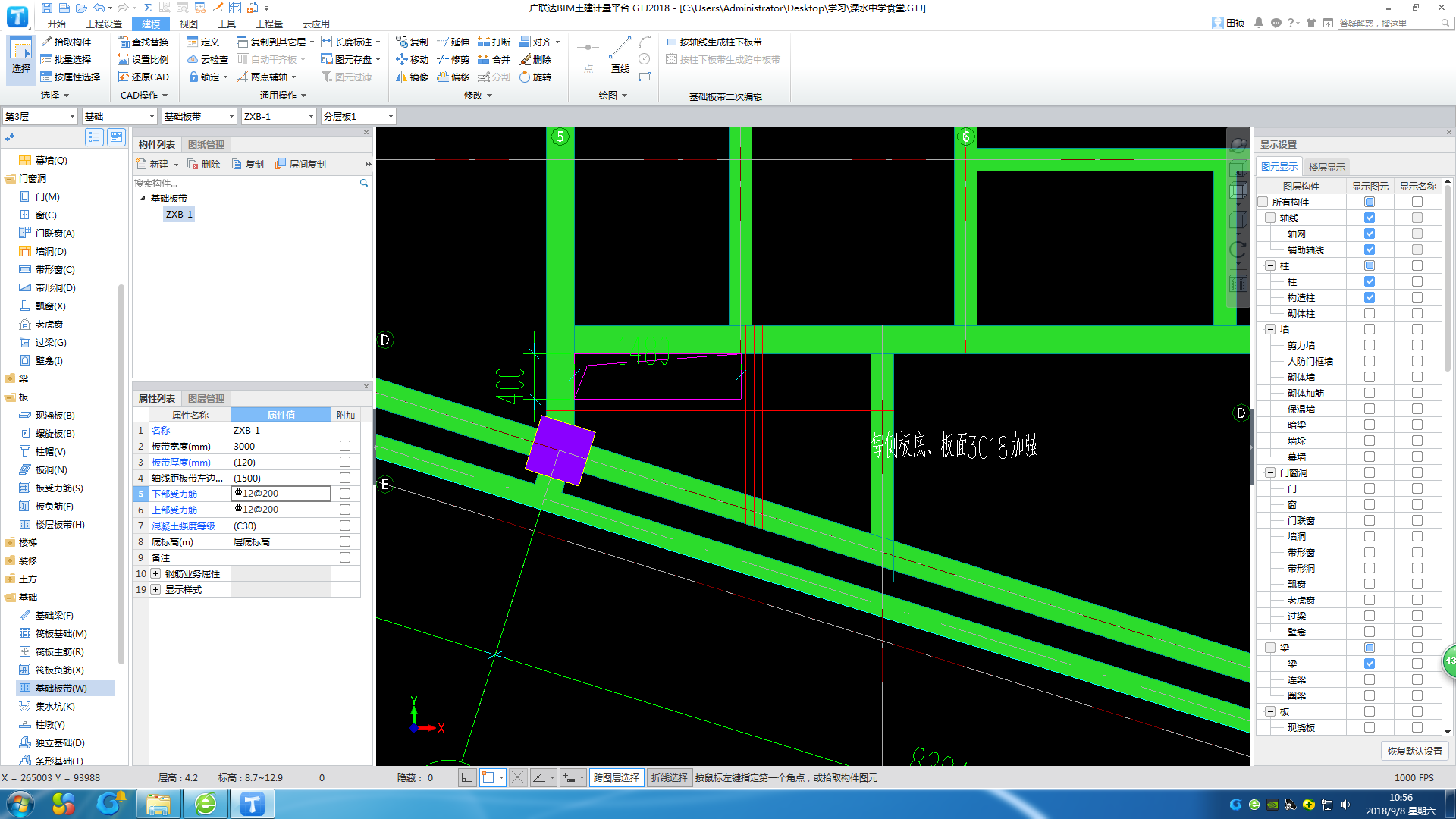Select the 修剪 trim tool
This screenshot has height=819, width=1456.
click(453, 59)
